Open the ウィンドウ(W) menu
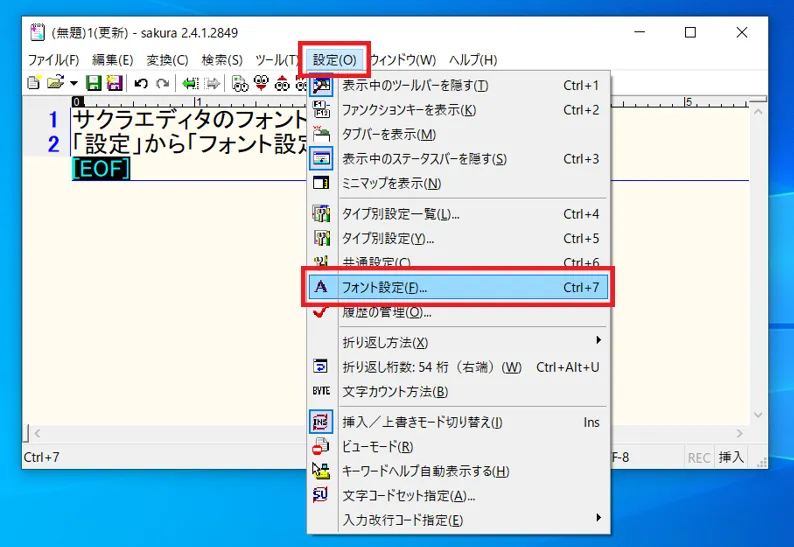Image resolution: width=794 pixels, height=547 pixels. click(403, 60)
